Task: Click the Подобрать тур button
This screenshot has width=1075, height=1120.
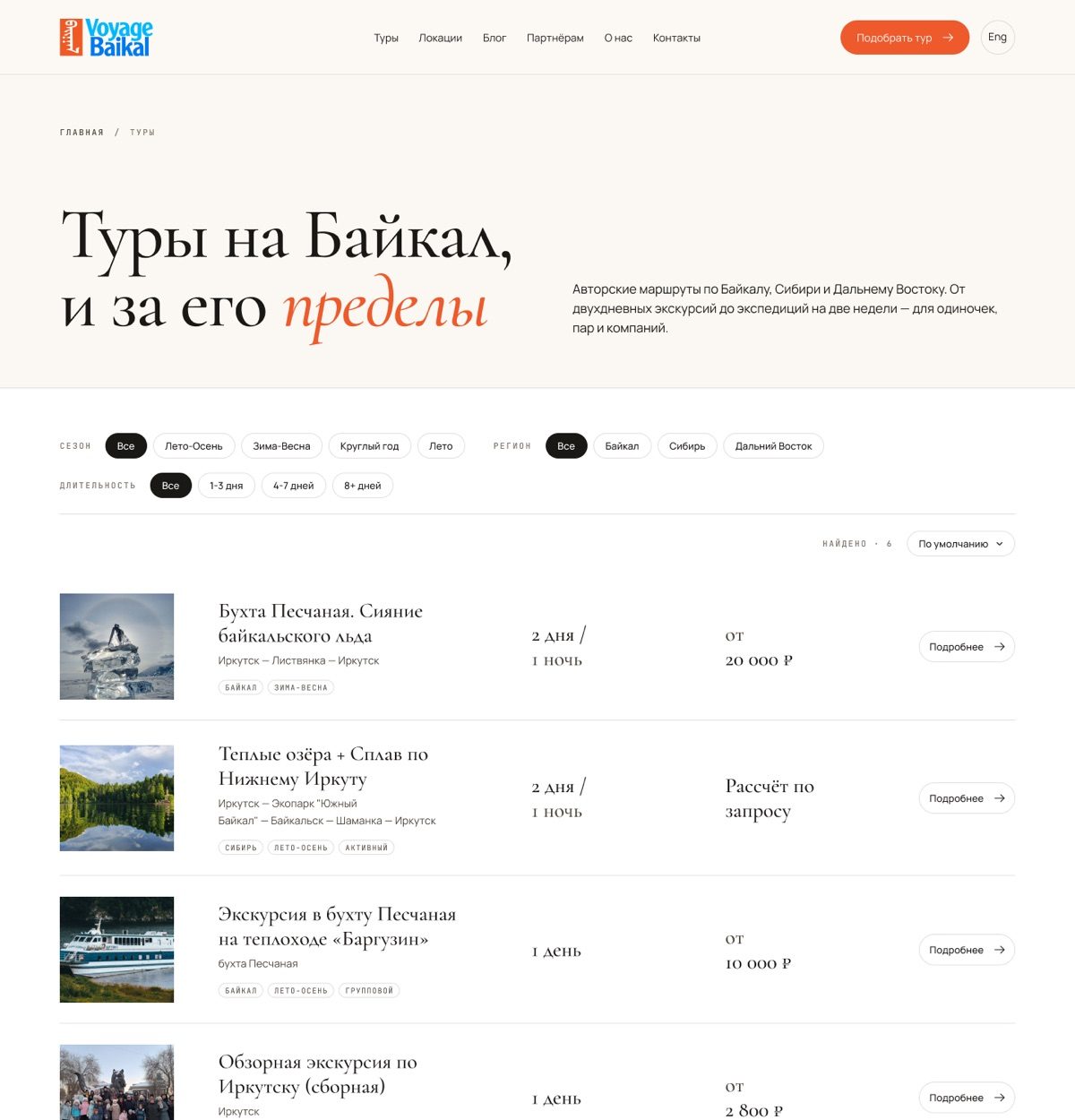Action: click(905, 38)
